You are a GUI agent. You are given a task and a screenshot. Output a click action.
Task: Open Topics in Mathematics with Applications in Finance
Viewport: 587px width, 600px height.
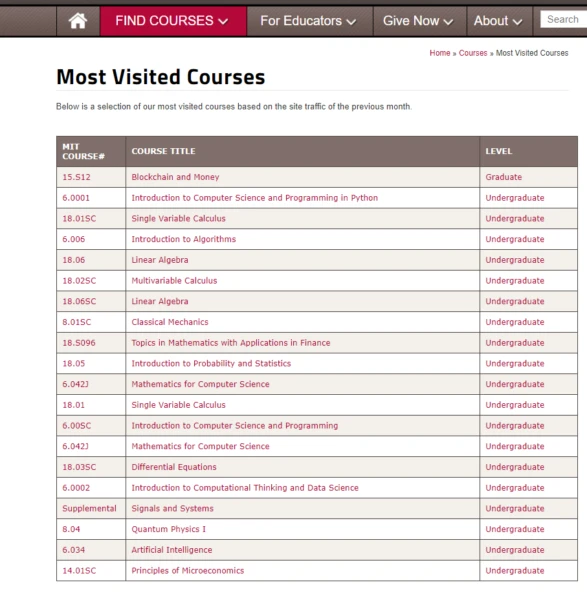tap(231, 343)
